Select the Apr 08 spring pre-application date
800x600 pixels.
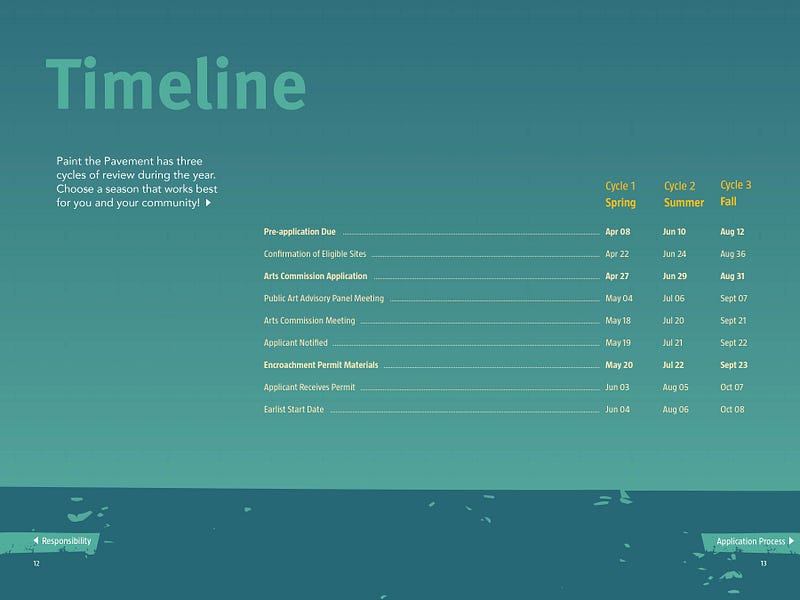tap(618, 232)
